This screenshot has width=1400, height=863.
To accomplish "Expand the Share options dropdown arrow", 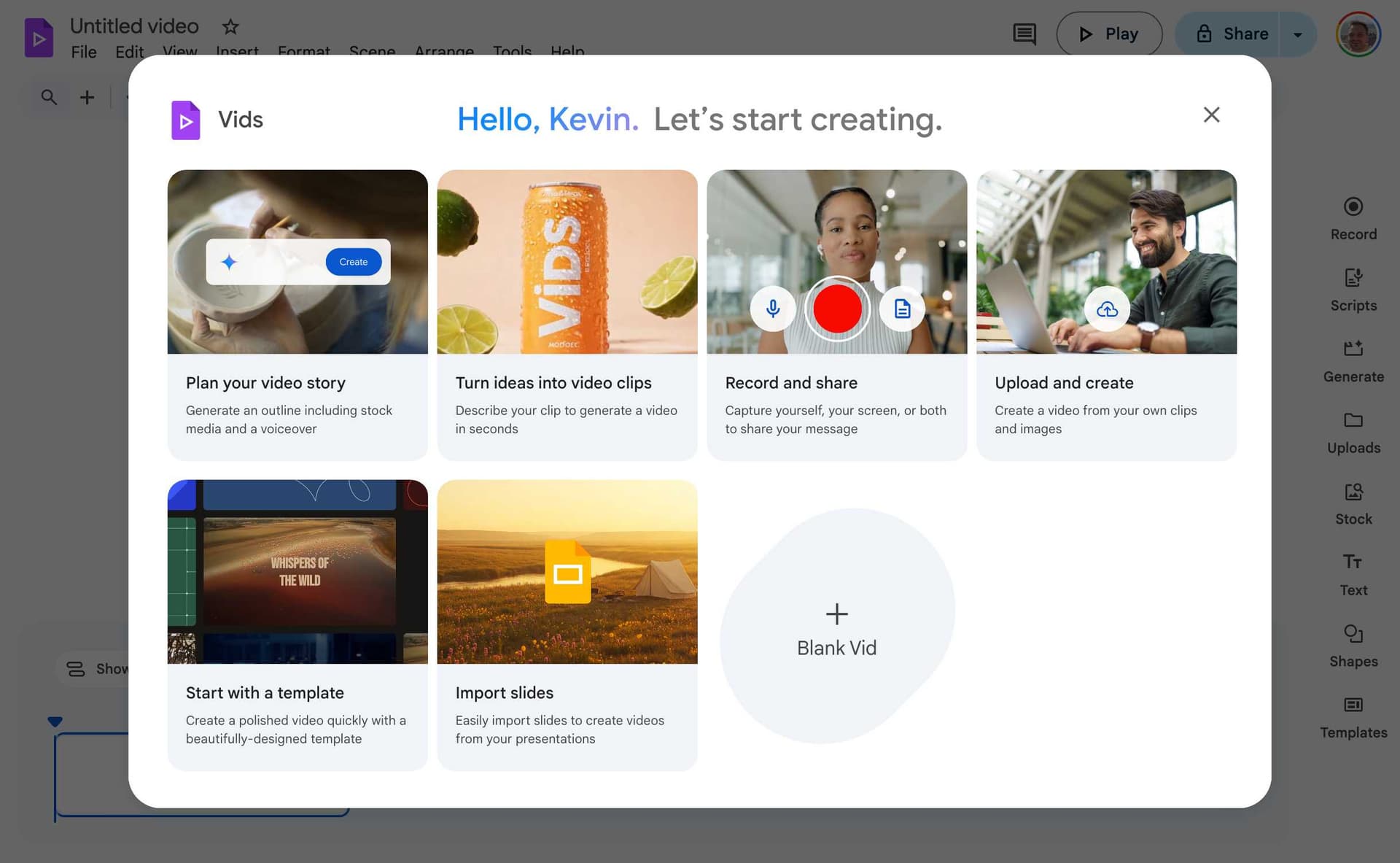I will click(x=1297, y=34).
